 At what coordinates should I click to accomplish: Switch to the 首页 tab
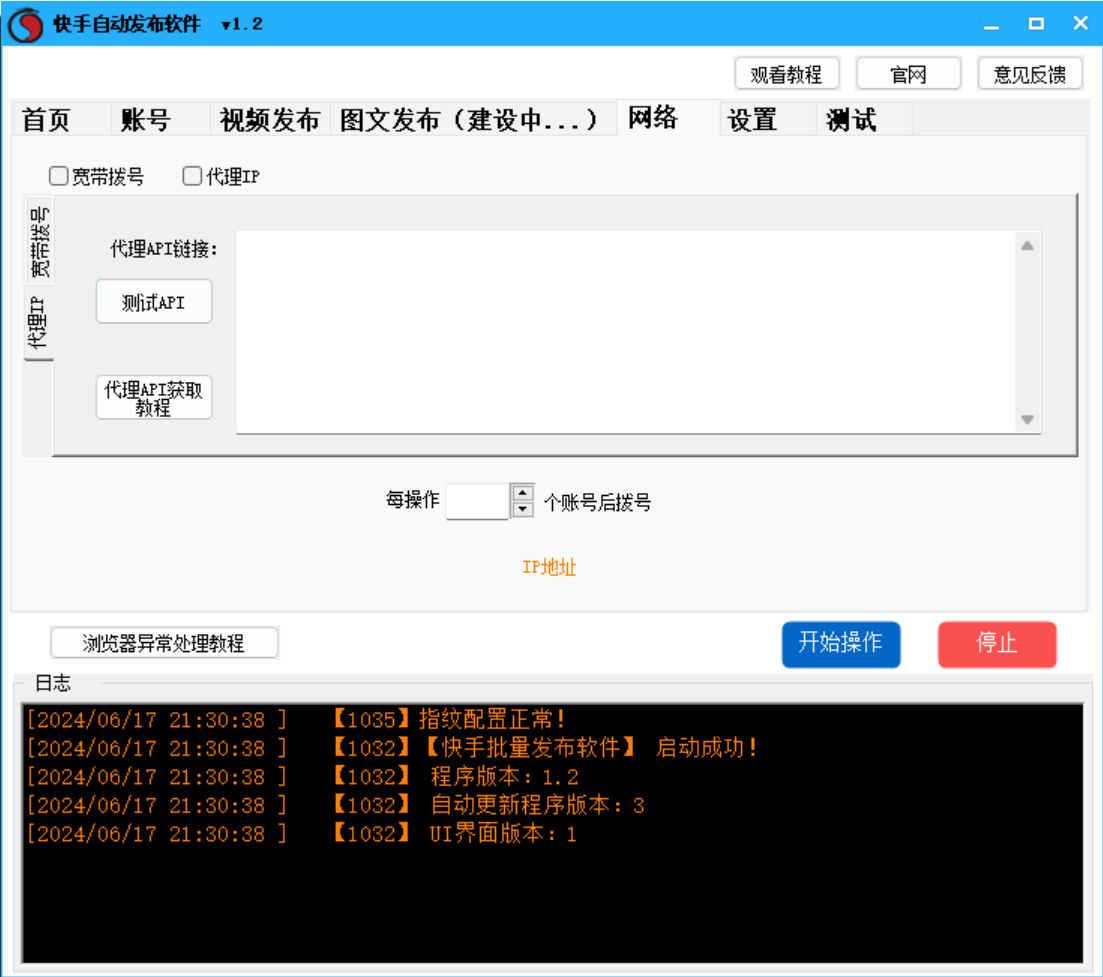(61, 119)
